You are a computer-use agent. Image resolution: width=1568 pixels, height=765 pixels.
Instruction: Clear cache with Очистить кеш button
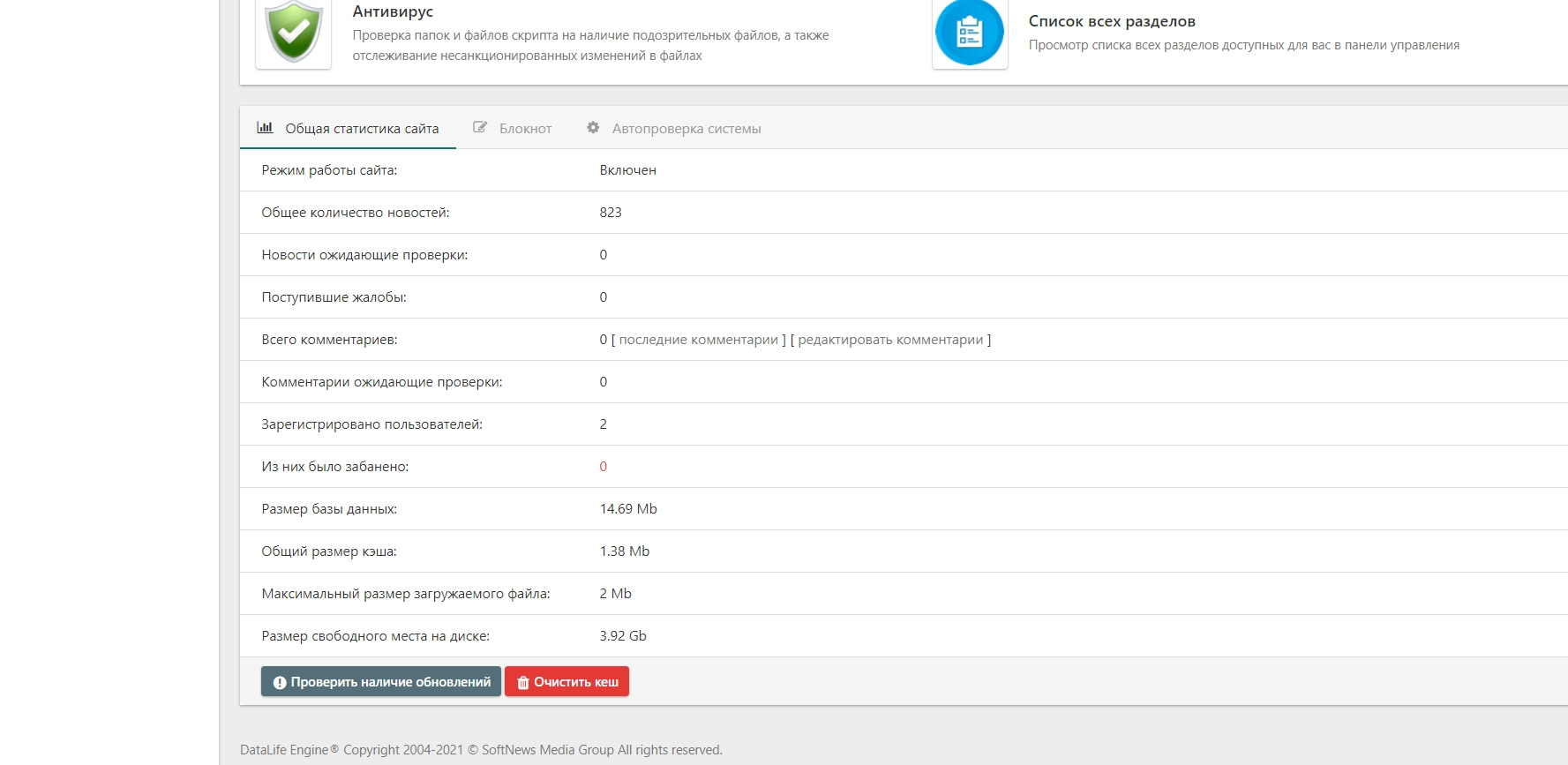point(566,681)
